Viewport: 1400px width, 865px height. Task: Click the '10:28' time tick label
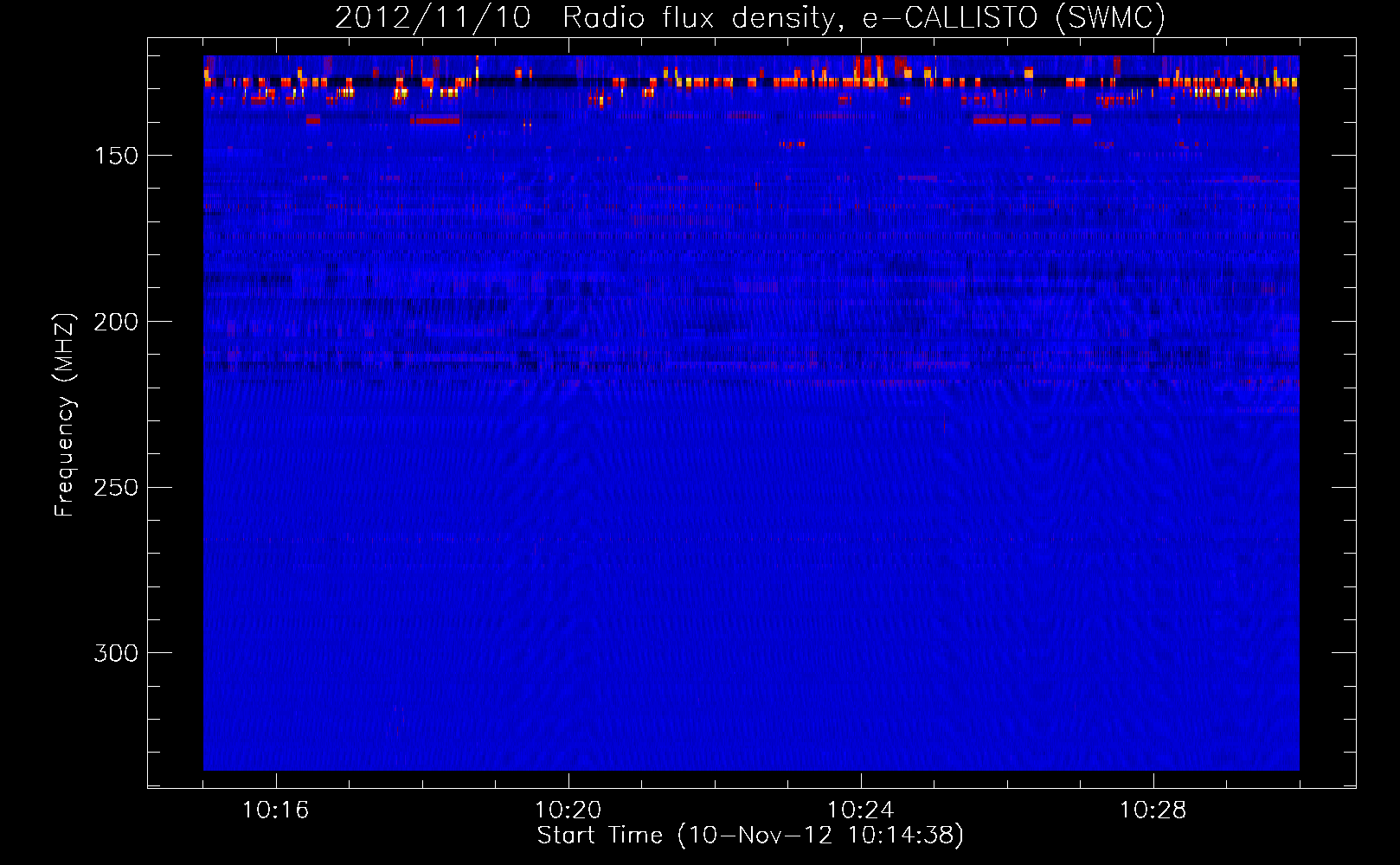click(1153, 811)
